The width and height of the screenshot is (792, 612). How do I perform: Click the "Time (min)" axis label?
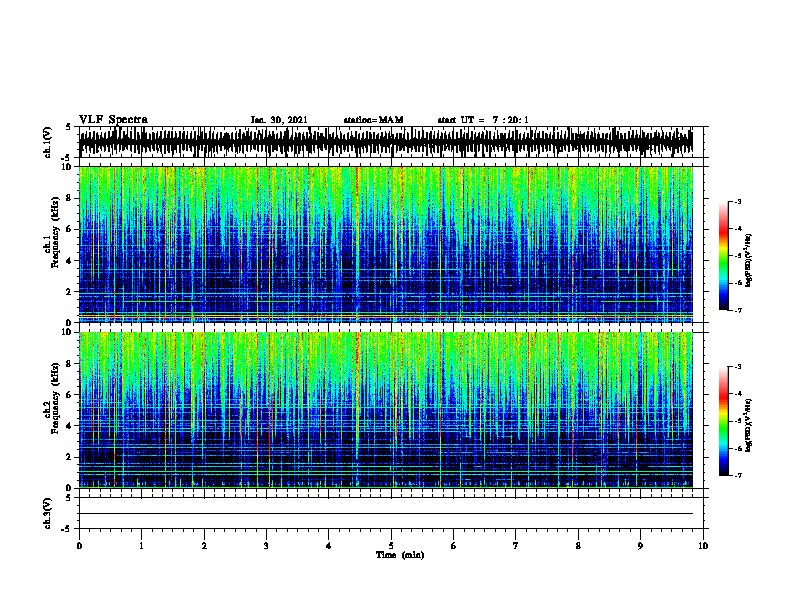(x=400, y=555)
